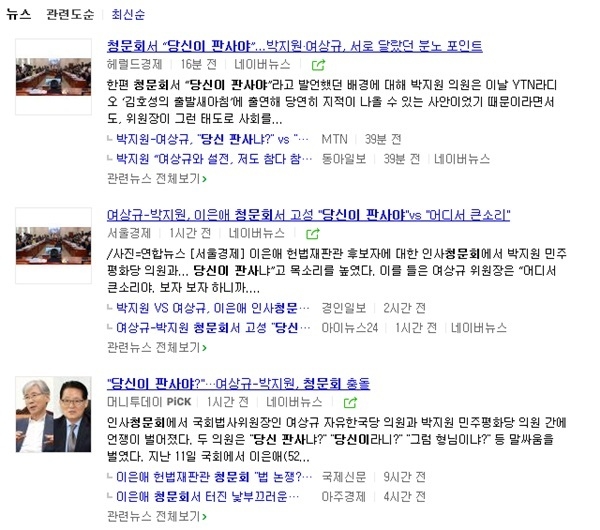Open headline "당신이 판사야?" 여상규-박지원 청문회 충돌
The height and width of the screenshot is (530, 600).
click(x=238, y=383)
